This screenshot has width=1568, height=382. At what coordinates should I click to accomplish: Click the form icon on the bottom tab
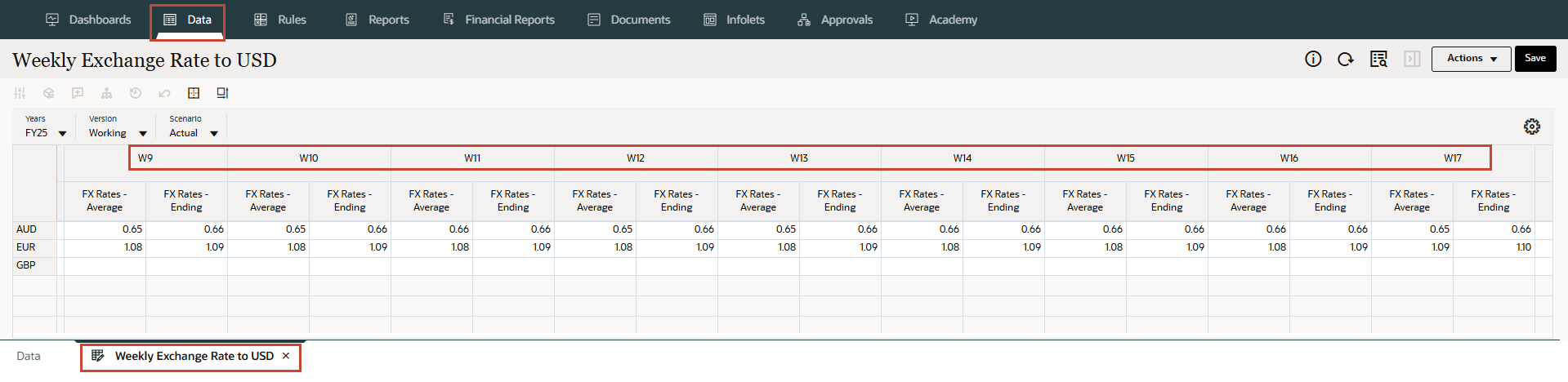tap(98, 356)
